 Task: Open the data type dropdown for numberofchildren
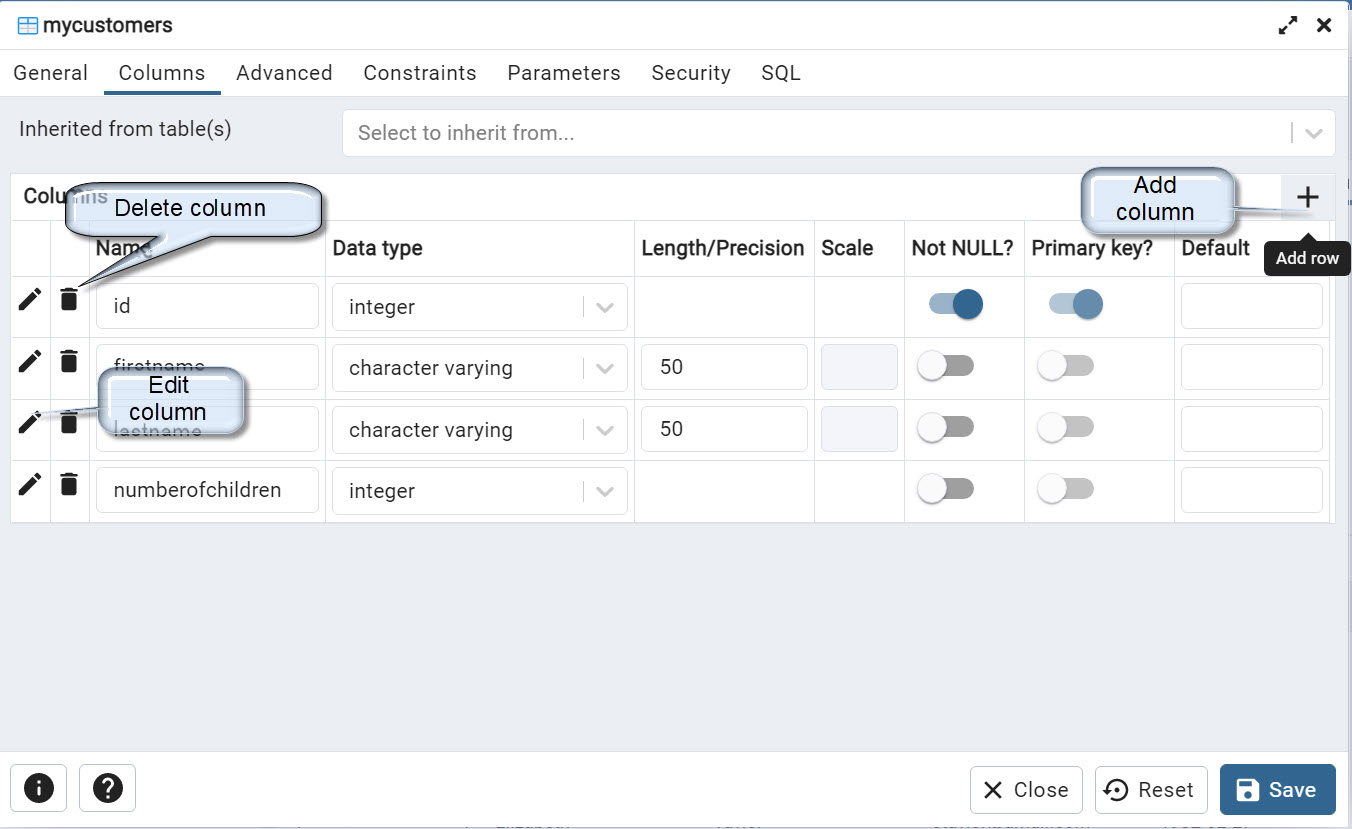(x=605, y=491)
